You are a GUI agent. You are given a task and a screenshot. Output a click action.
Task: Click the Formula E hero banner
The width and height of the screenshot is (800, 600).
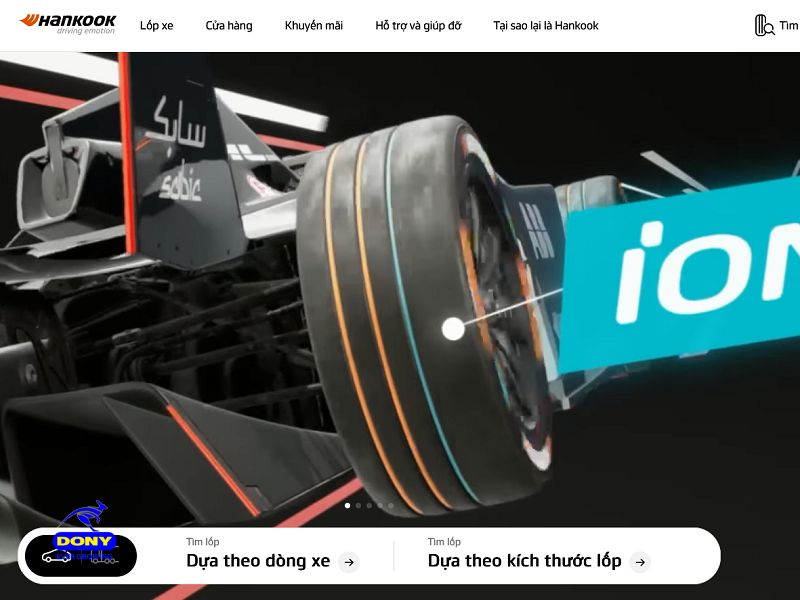400,280
